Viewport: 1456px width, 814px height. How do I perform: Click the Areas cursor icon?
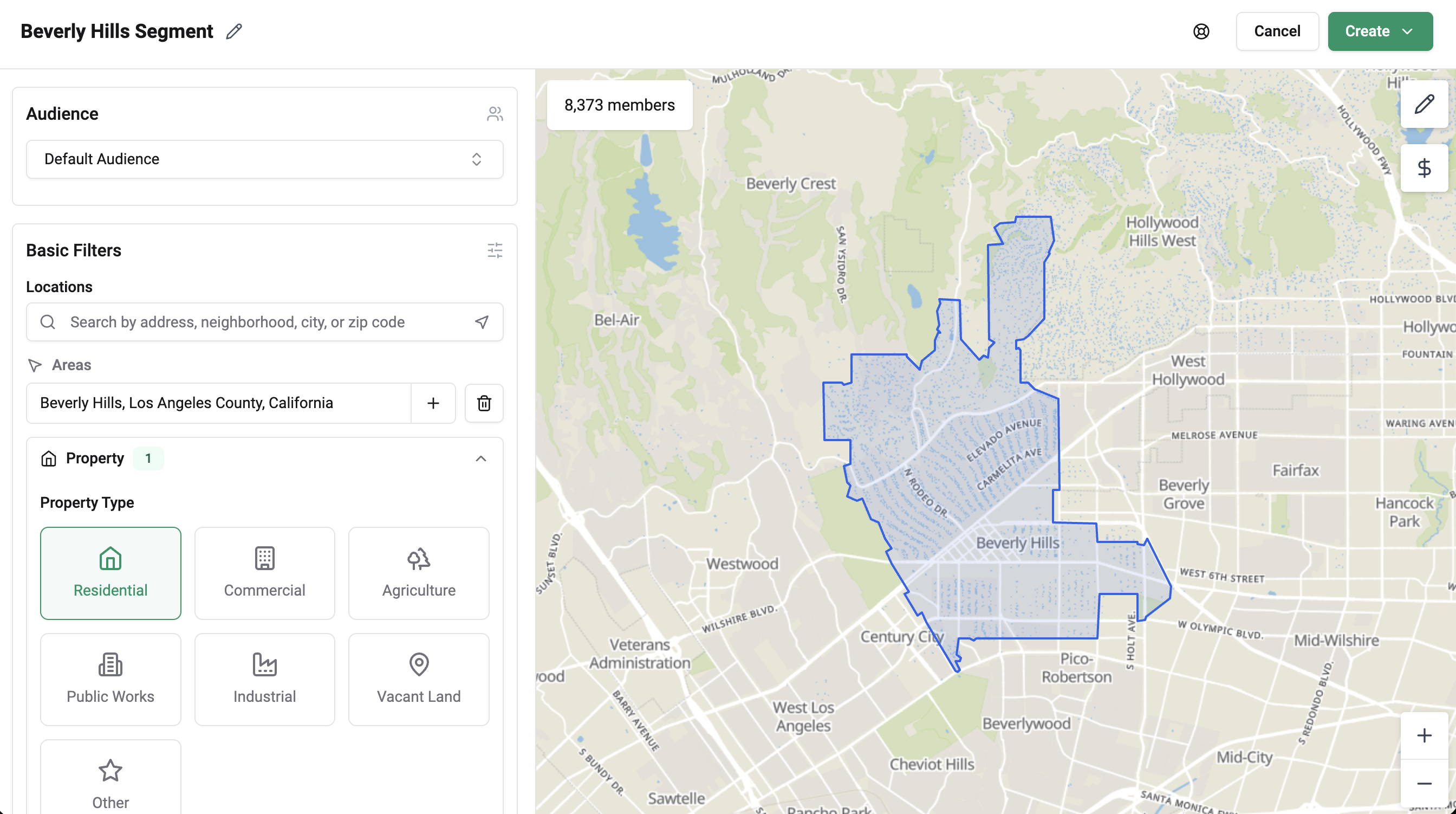point(35,365)
